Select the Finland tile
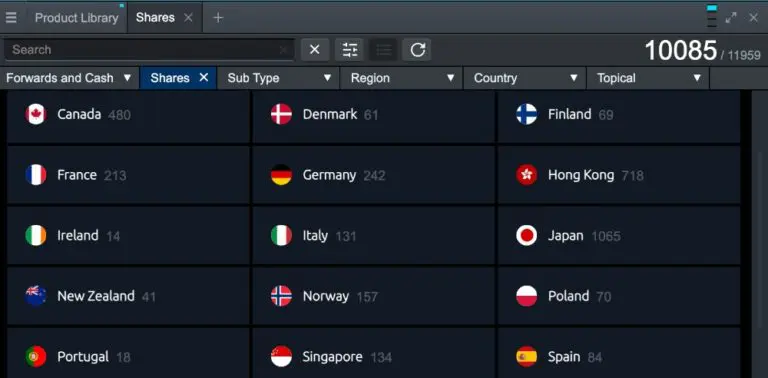The image size is (768, 378). coord(619,116)
